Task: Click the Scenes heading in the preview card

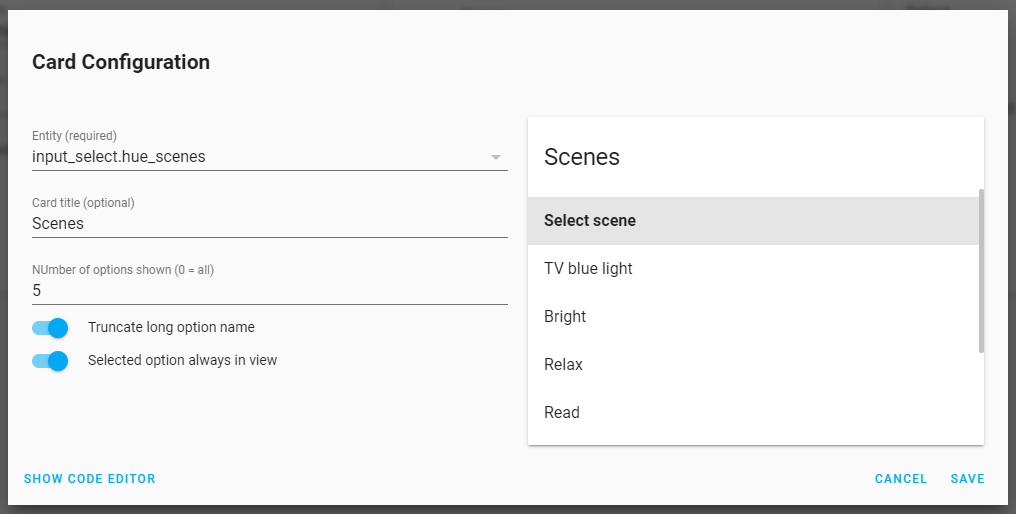Action: 582,157
